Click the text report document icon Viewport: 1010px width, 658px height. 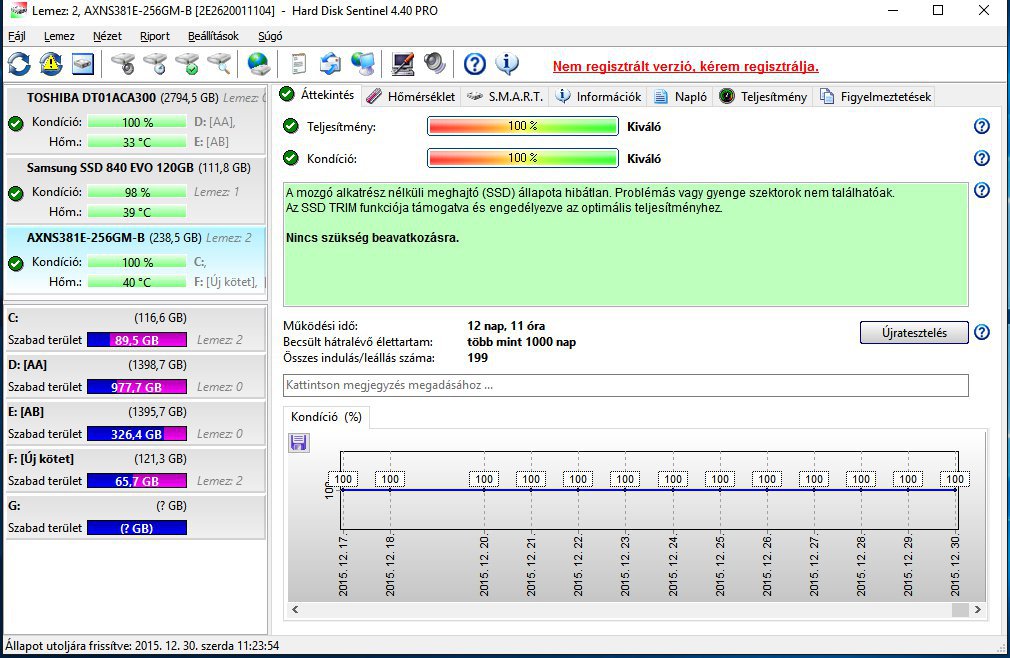298,64
